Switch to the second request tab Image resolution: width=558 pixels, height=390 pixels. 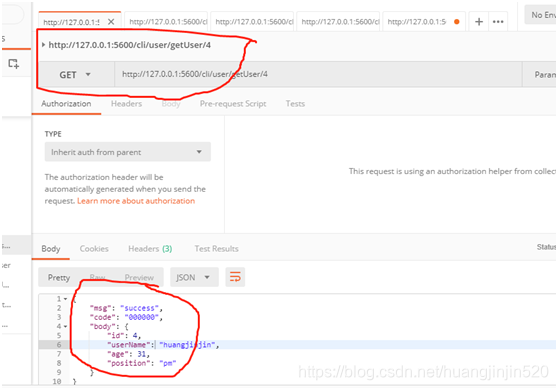(x=167, y=22)
